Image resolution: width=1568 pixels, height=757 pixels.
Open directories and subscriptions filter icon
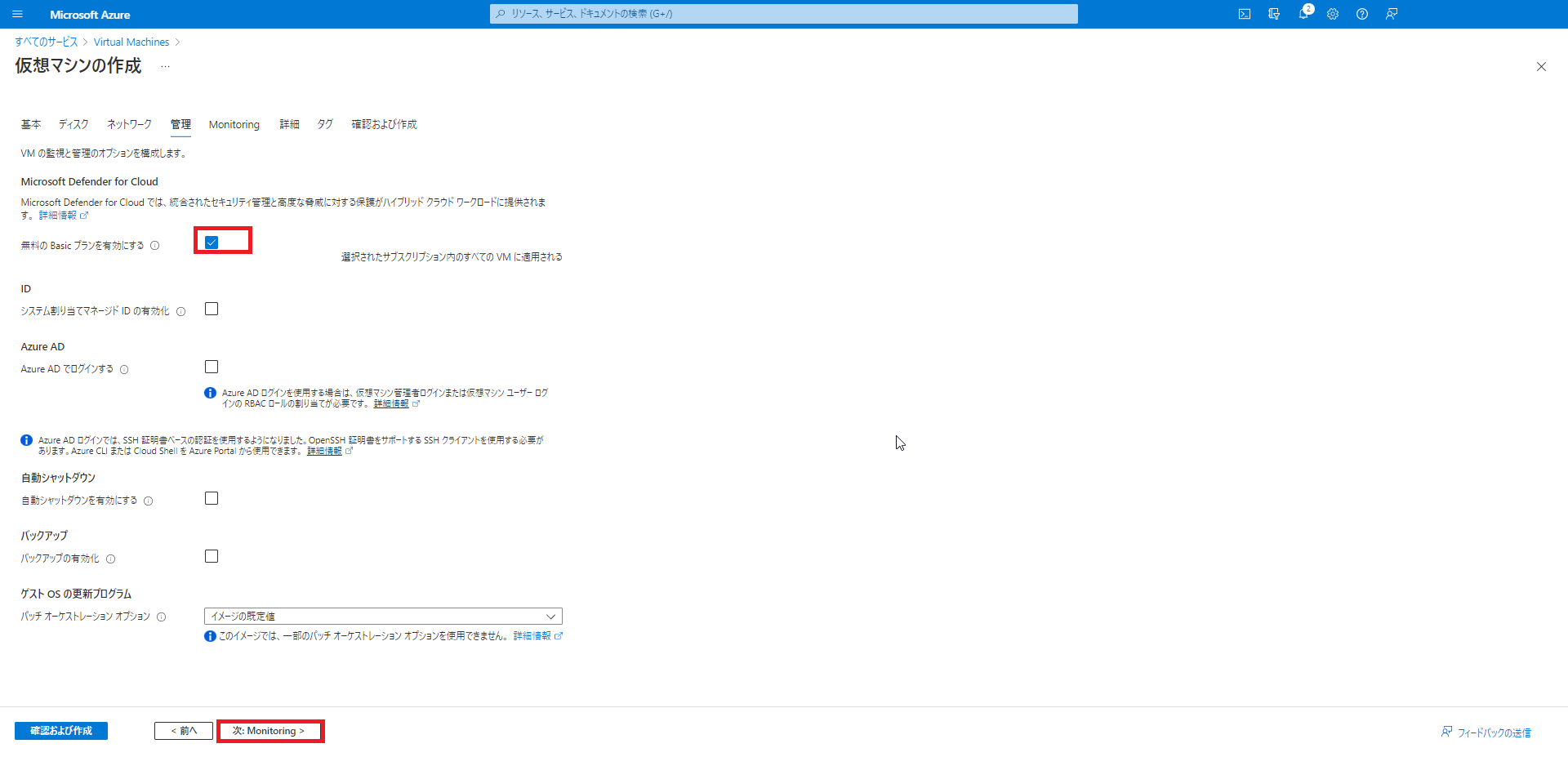(1273, 14)
